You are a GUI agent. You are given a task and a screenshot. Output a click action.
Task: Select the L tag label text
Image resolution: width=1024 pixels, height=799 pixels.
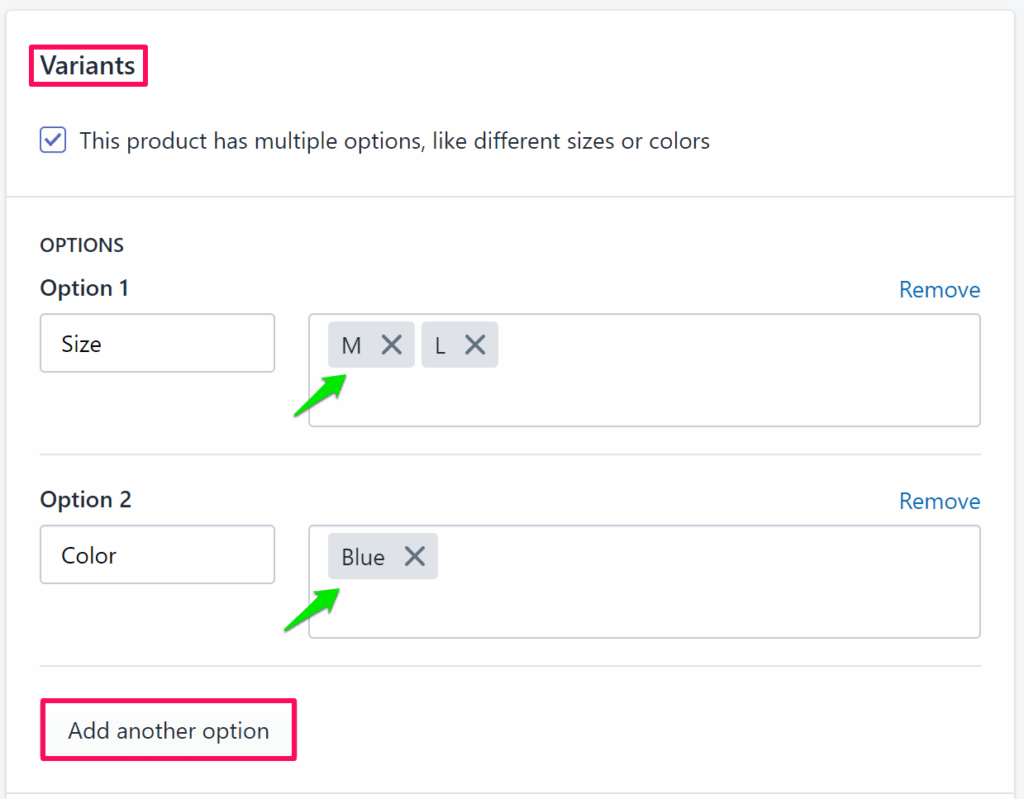pyautogui.click(x=440, y=346)
